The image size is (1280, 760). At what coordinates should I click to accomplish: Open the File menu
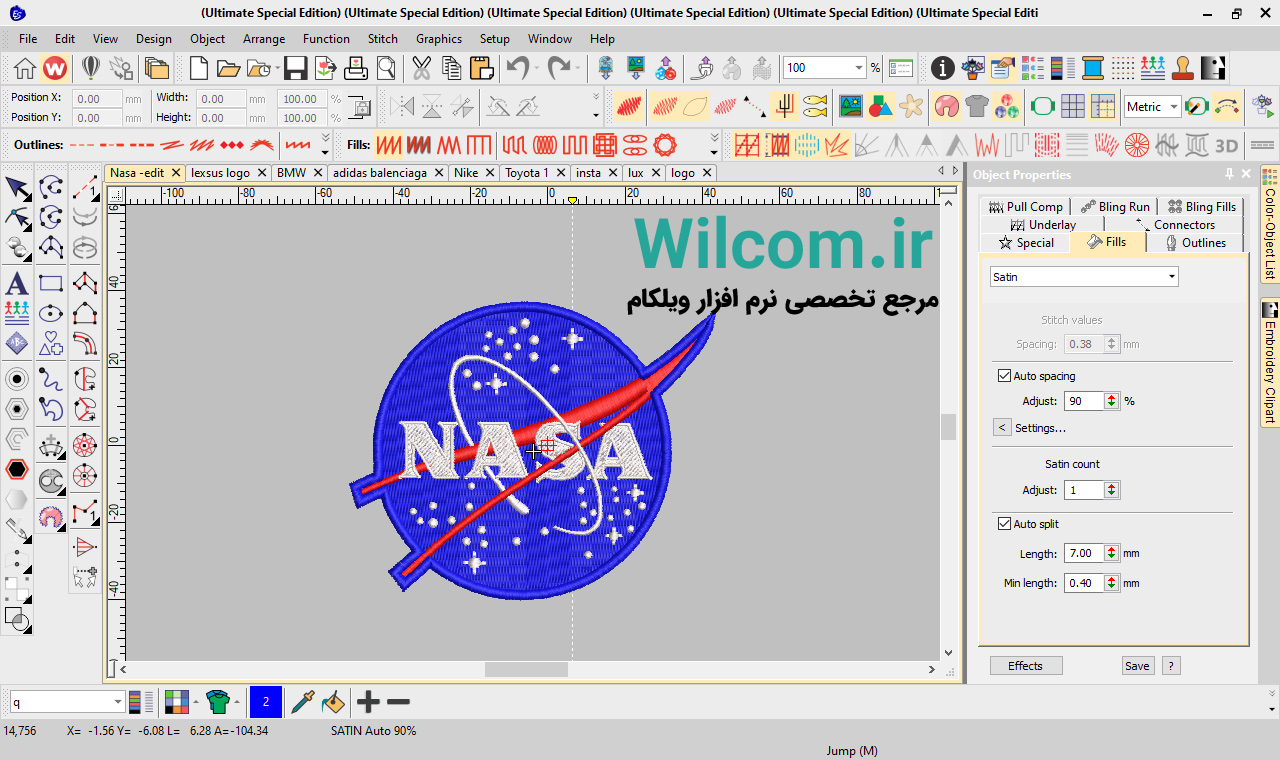point(28,39)
